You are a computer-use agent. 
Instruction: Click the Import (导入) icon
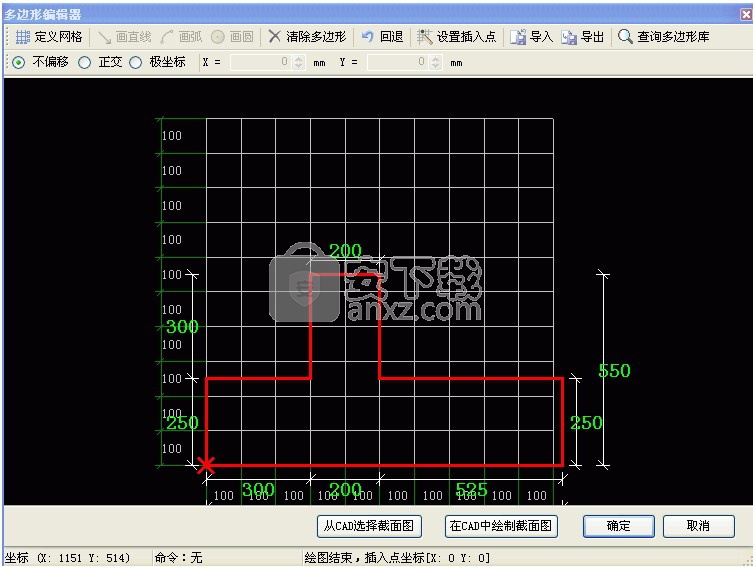[518, 37]
